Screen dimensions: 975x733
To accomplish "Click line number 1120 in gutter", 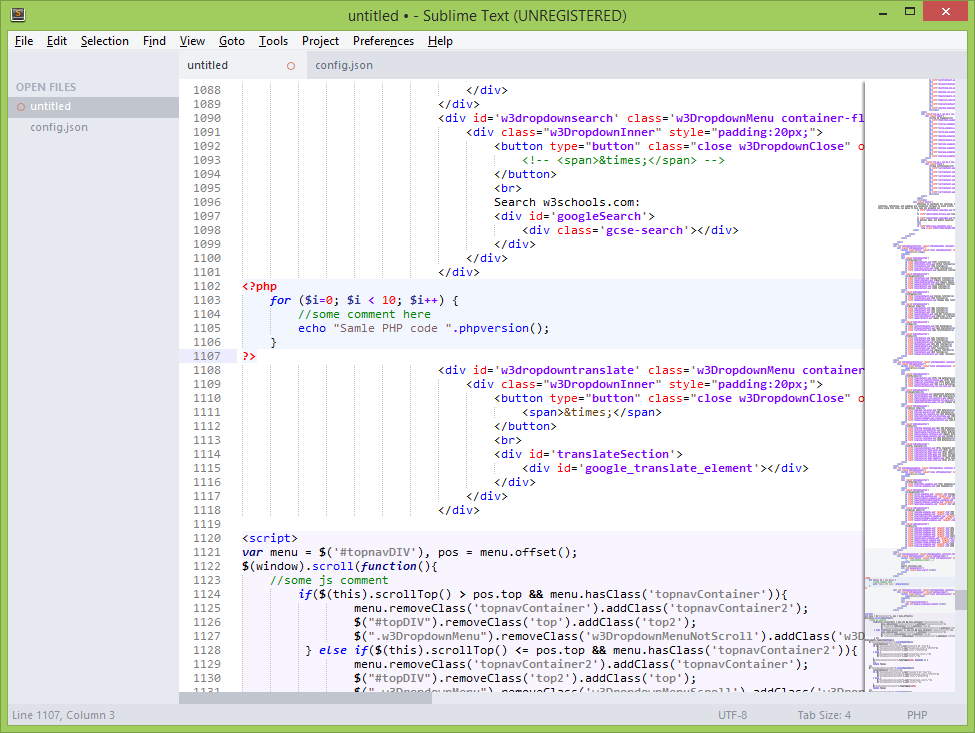I will [206, 538].
